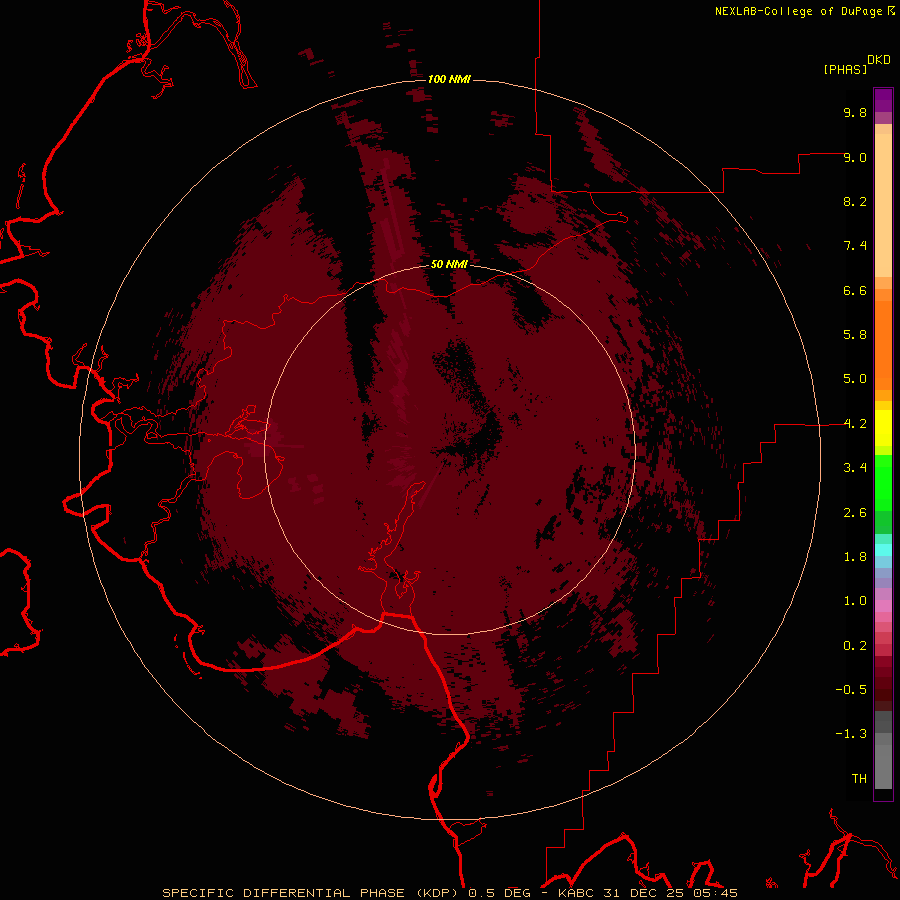Click the 50 NMI range ring label
Screen dimensions: 900x900
click(x=449, y=264)
